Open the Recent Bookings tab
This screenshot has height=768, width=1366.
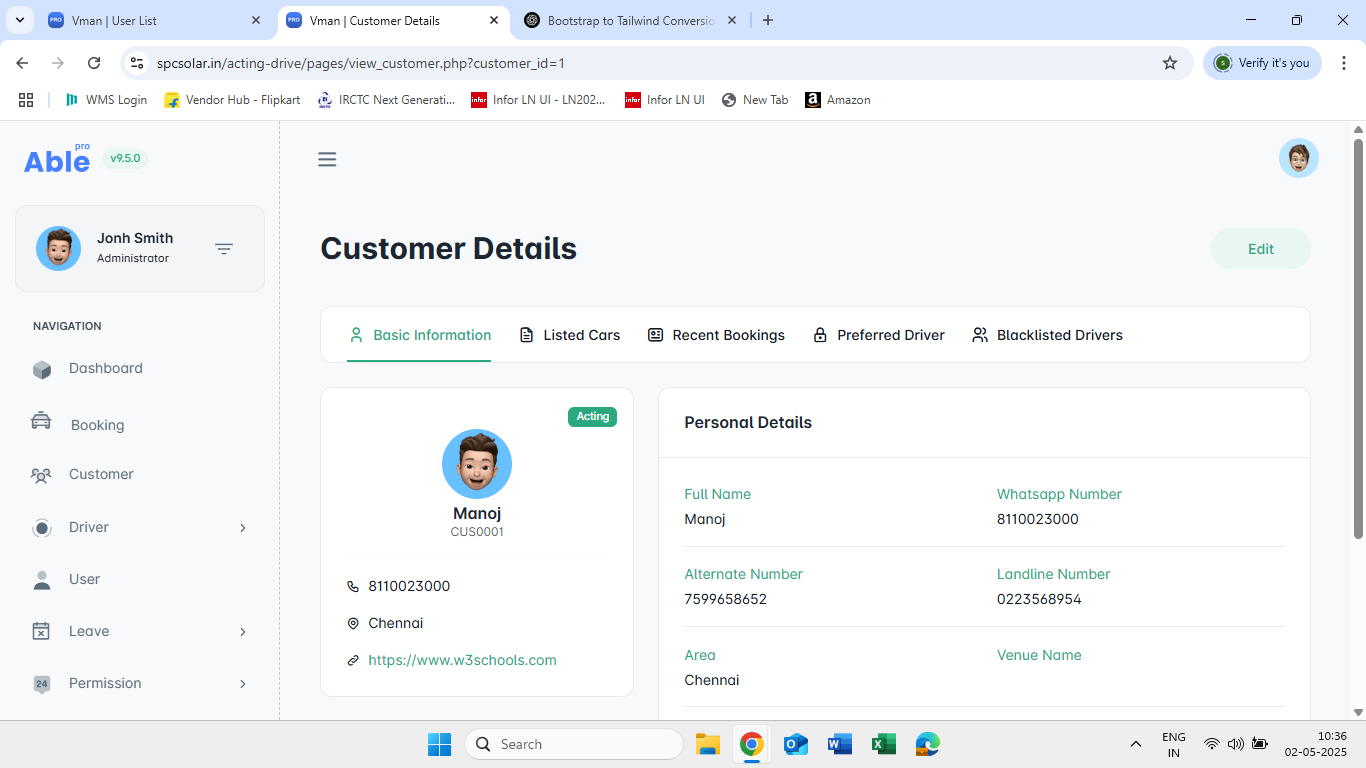716,335
